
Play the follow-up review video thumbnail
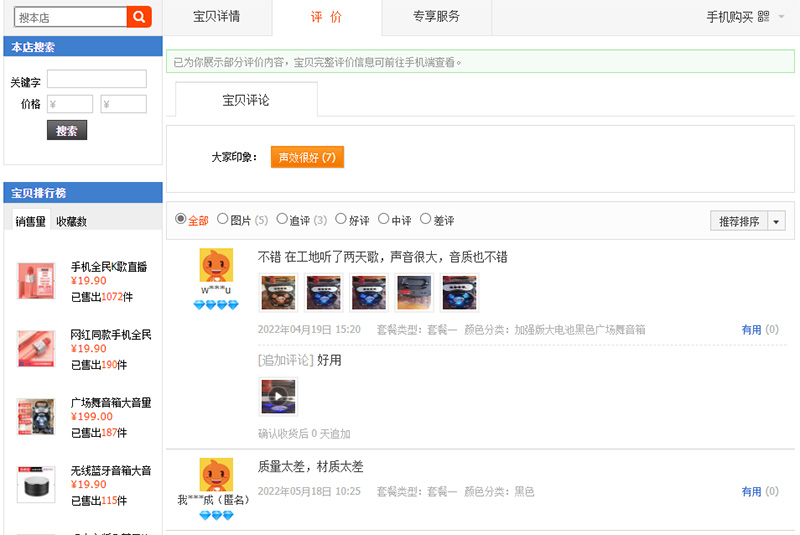pyautogui.click(x=278, y=396)
